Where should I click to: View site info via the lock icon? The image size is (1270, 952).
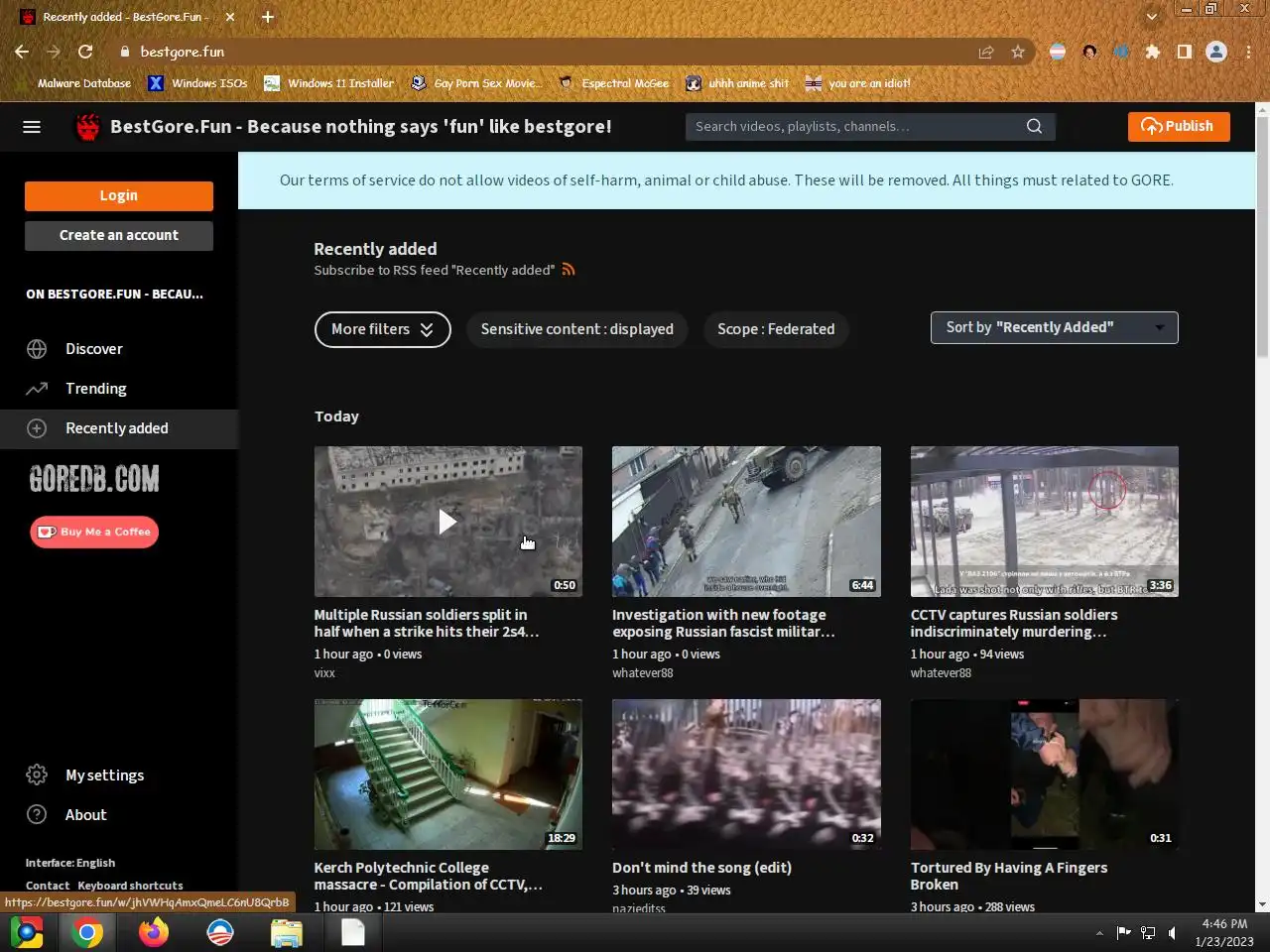click(124, 52)
